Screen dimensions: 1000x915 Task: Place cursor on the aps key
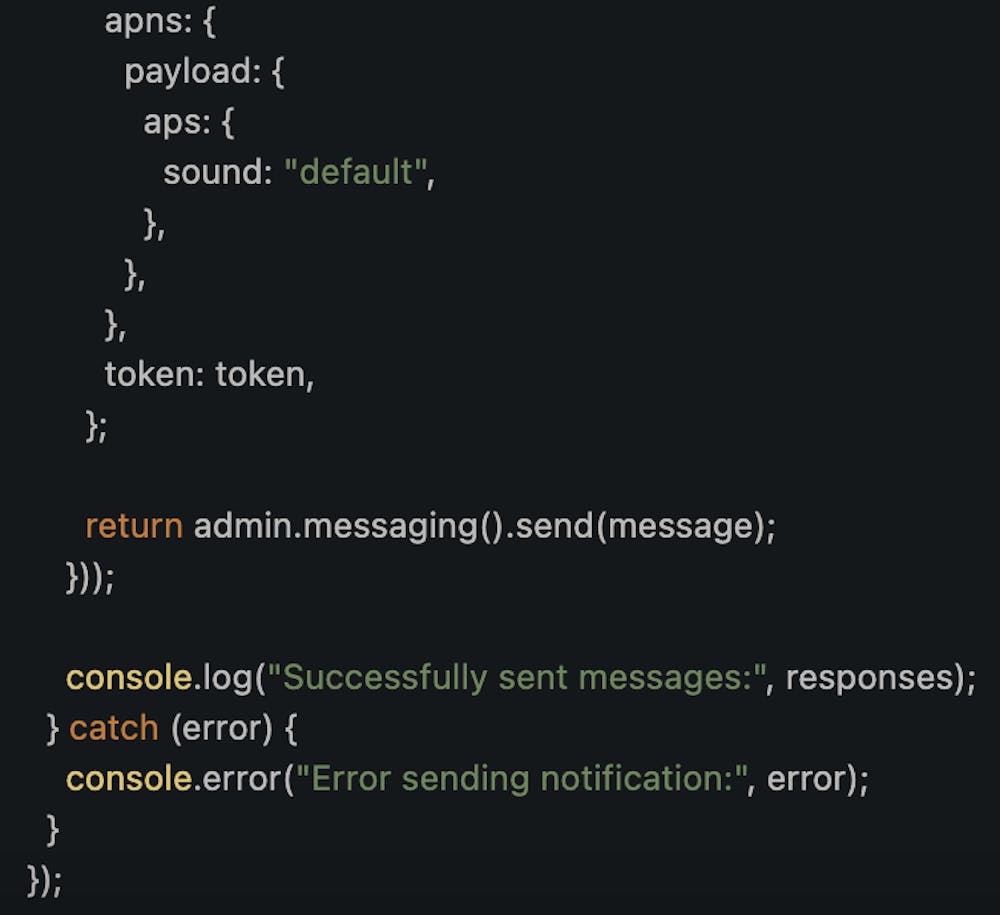coord(170,123)
